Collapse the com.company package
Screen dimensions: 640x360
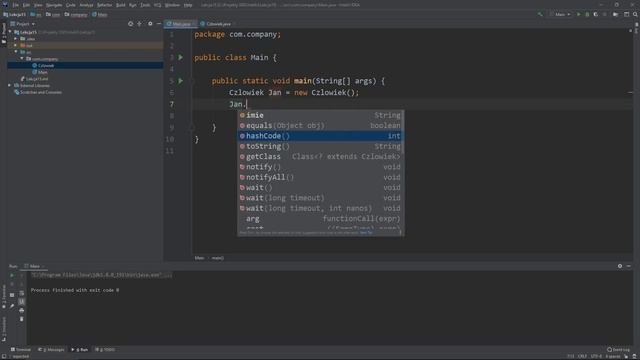[22, 59]
